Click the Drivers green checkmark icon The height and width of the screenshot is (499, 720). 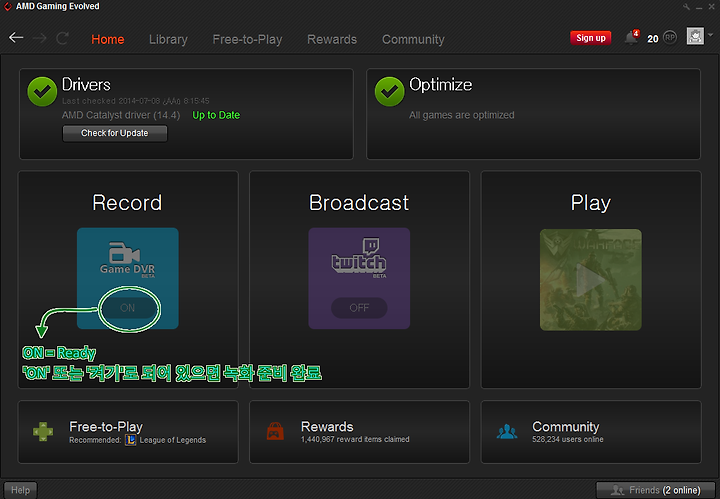(42, 91)
